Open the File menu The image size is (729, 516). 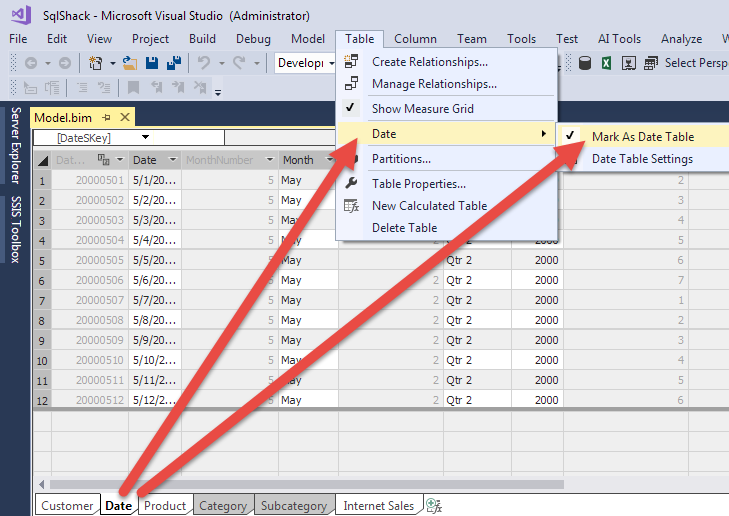(x=18, y=39)
